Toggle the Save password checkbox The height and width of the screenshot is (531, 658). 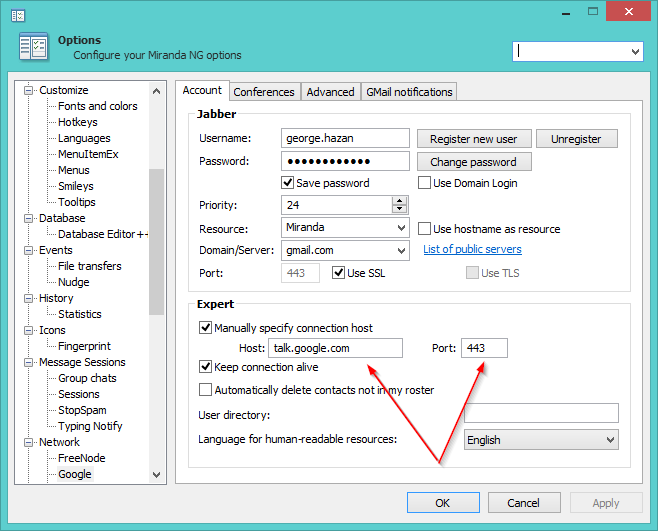[288, 183]
